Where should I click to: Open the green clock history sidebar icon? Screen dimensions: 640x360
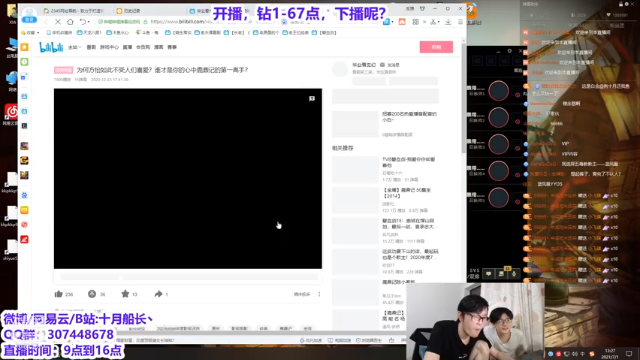pyautogui.click(x=24, y=62)
